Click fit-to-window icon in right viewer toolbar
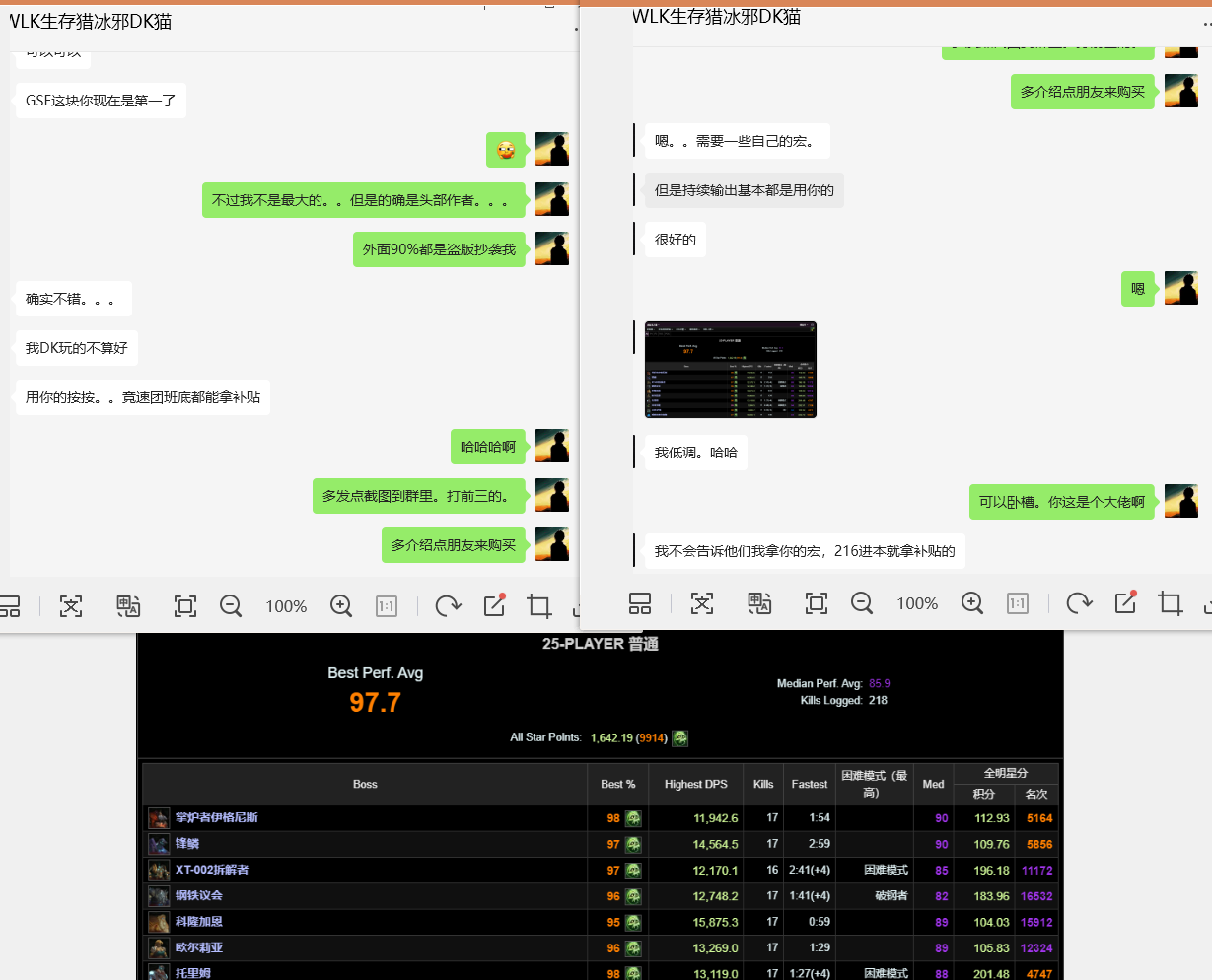This screenshot has height=980, width=1212. (x=816, y=603)
